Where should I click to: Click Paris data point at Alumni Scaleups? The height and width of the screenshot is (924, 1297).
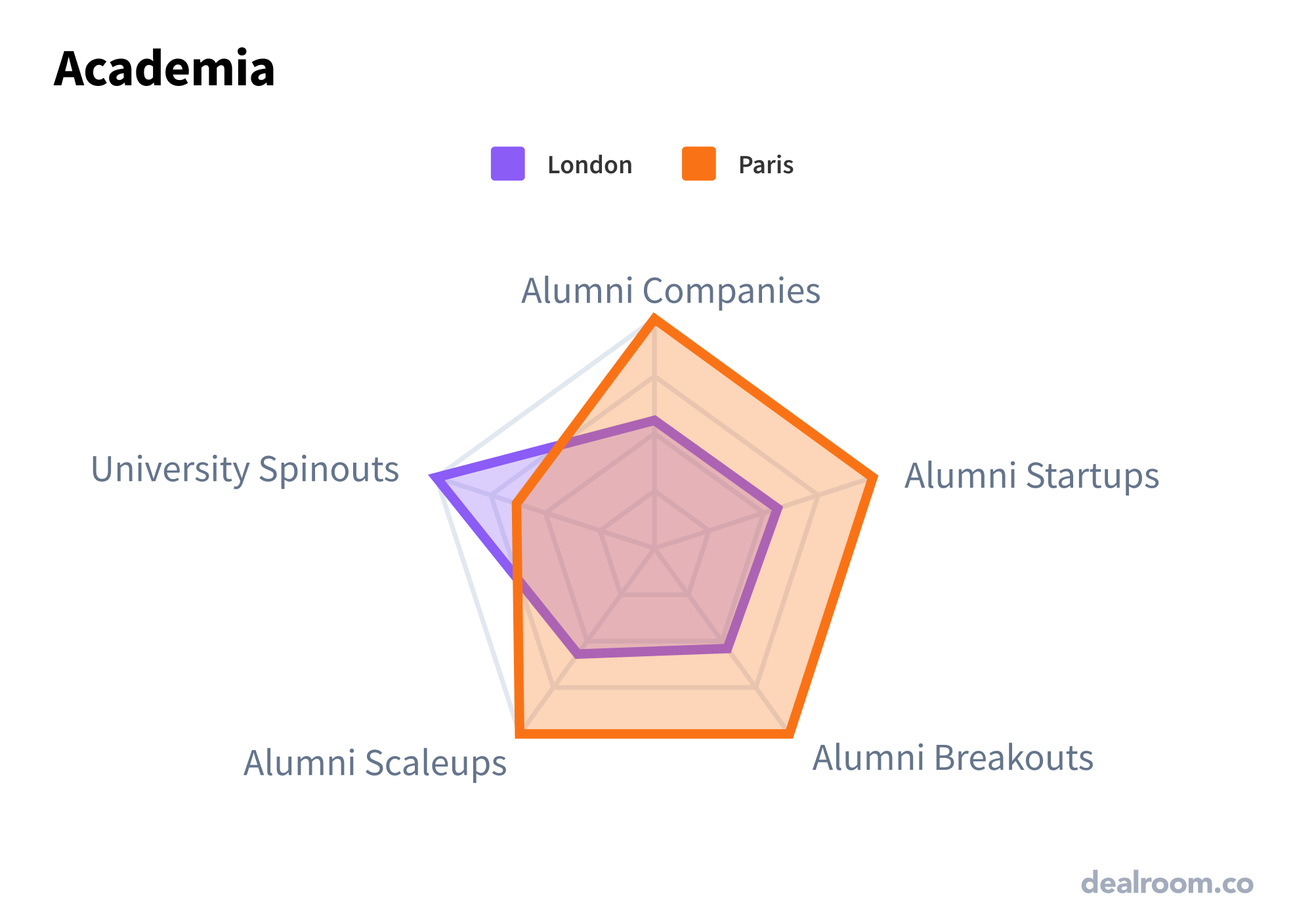pyautogui.click(x=519, y=733)
